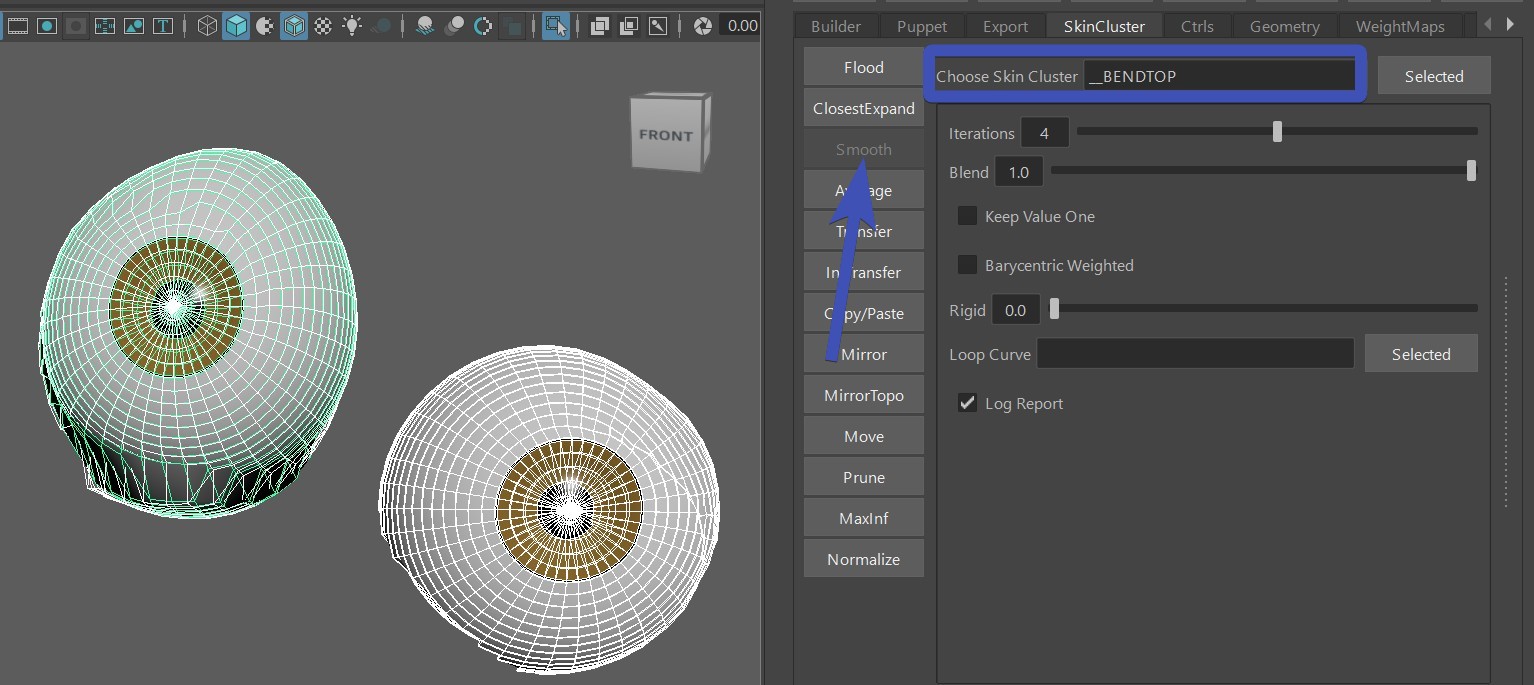Toggle X-ray display icon
Screen dimensions: 1534x685
[600, 26]
